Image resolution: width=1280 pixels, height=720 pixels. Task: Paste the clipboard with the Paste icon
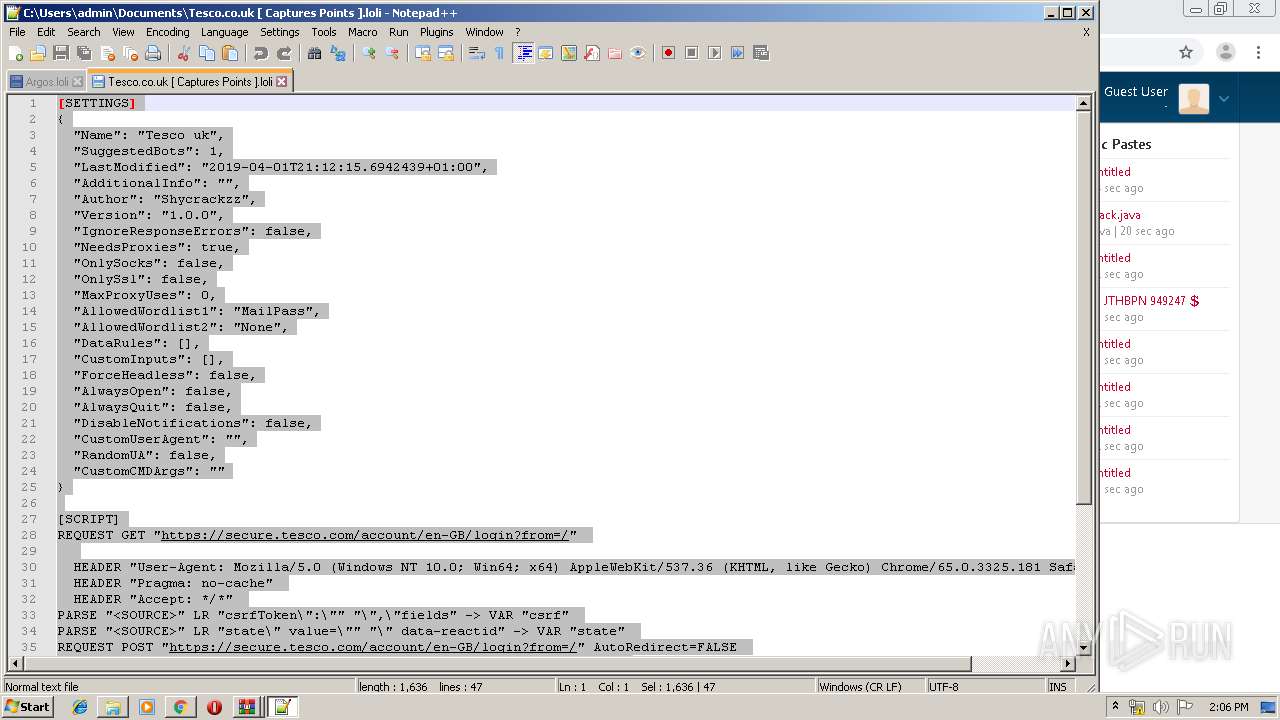pos(230,53)
